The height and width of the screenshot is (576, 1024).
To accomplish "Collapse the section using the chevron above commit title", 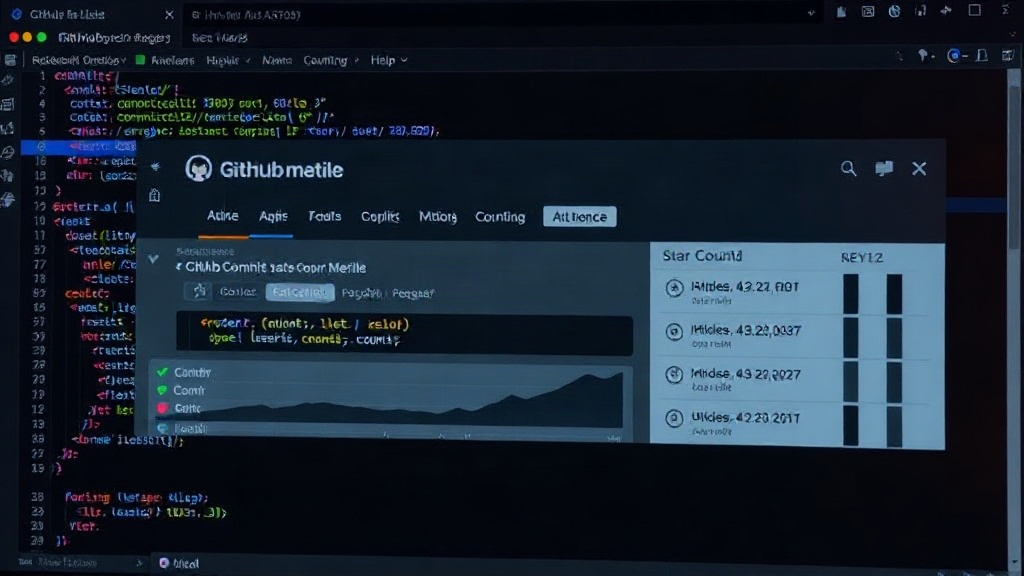I will click(153, 259).
